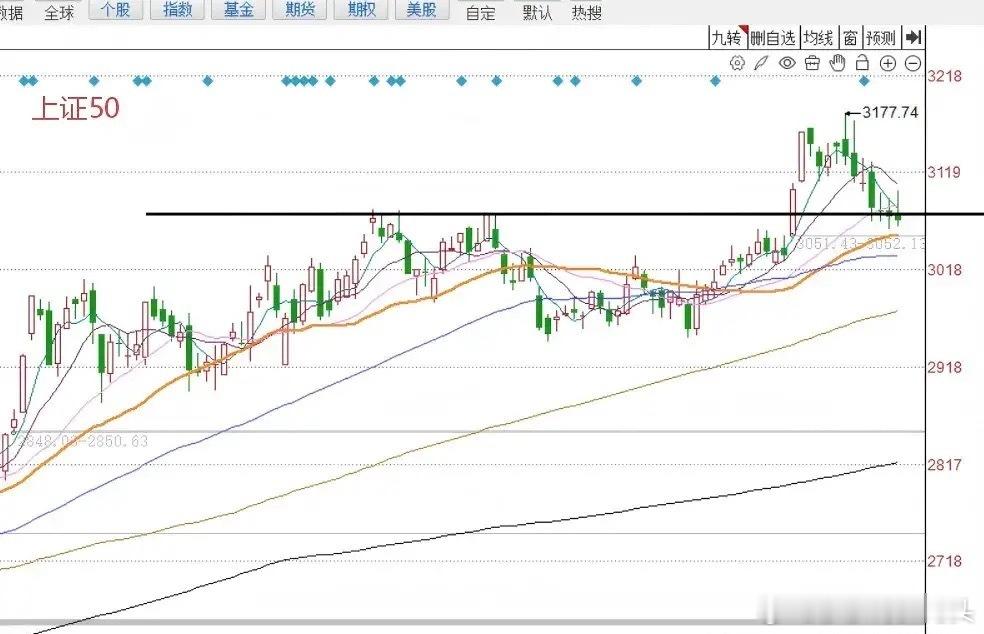The width and height of the screenshot is (984, 634).
Task: Zoom out with the minus icon
Action: pyautogui.click(x=913, y=63)
